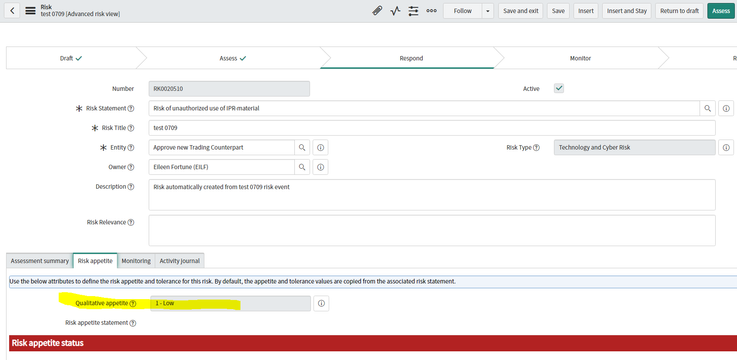Select the Risk appetite tab
The height and width of the screenshot is (360, 737).
pyautogui.click(x=95, y=261)
